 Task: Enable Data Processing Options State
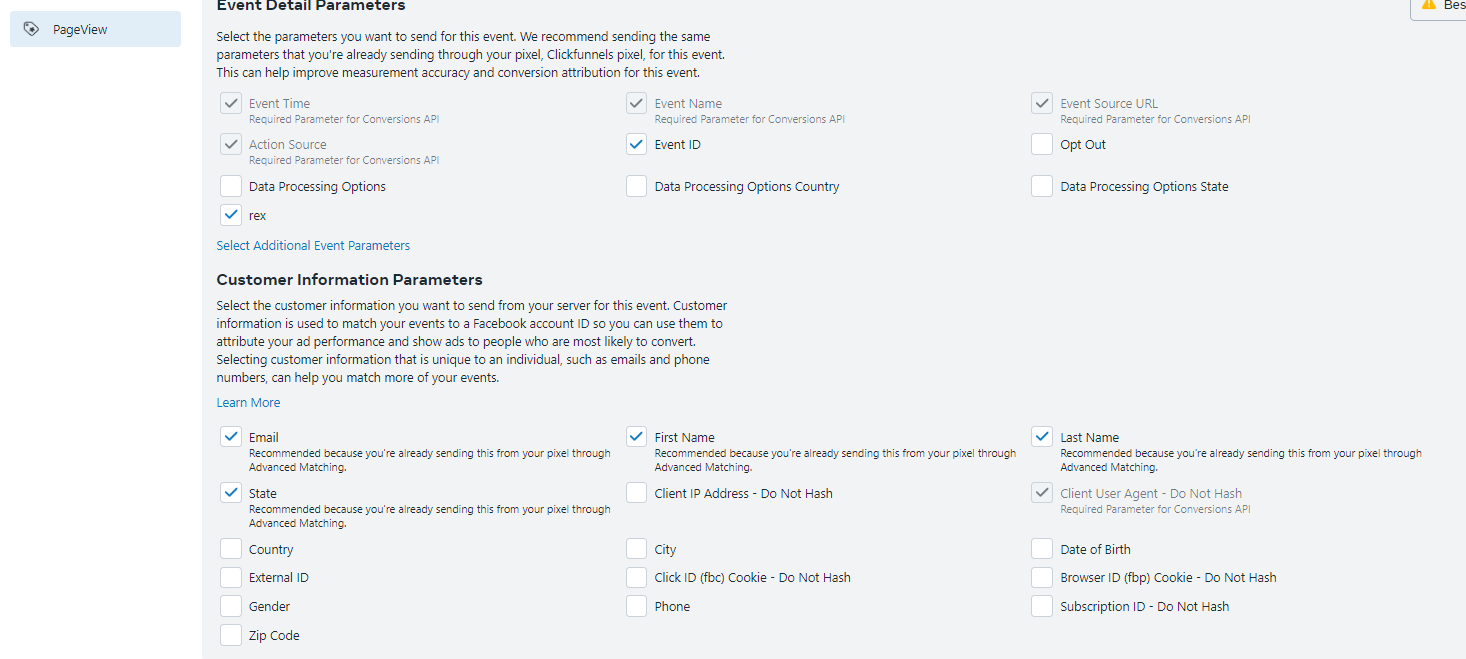click(1042, 186)
